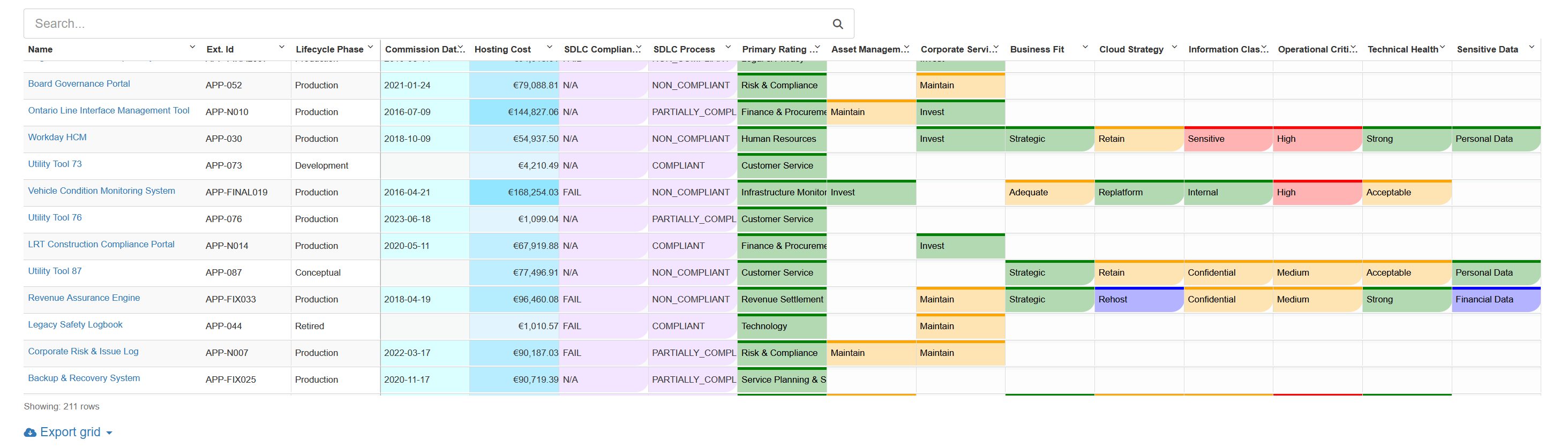This screenshot has width=1568, height=448.
Task: Open the Cloud Strategy column menu chevron
Action: pos(1174,47)
